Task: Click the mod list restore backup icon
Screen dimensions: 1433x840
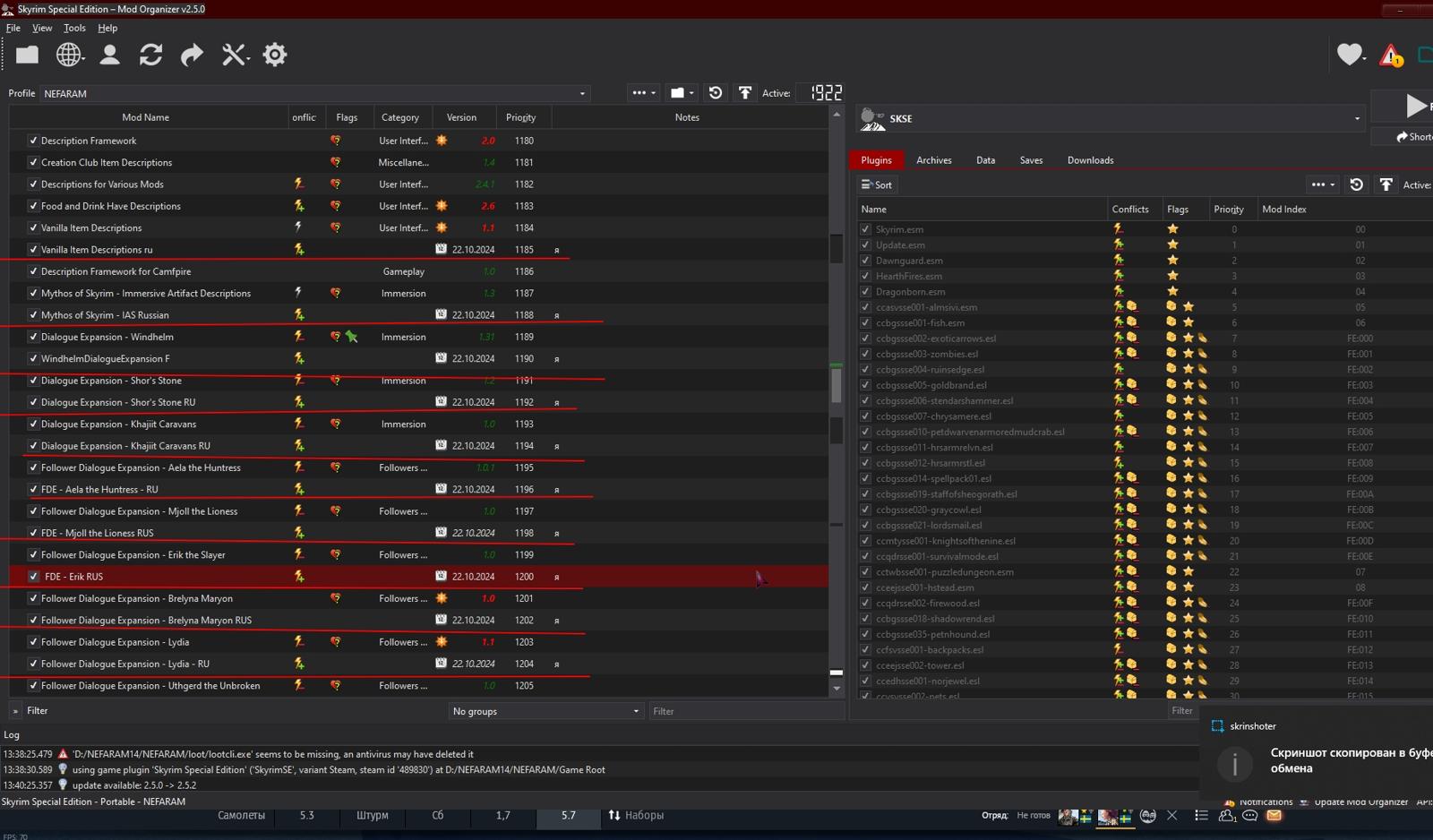Action: (x=716, y=92)
